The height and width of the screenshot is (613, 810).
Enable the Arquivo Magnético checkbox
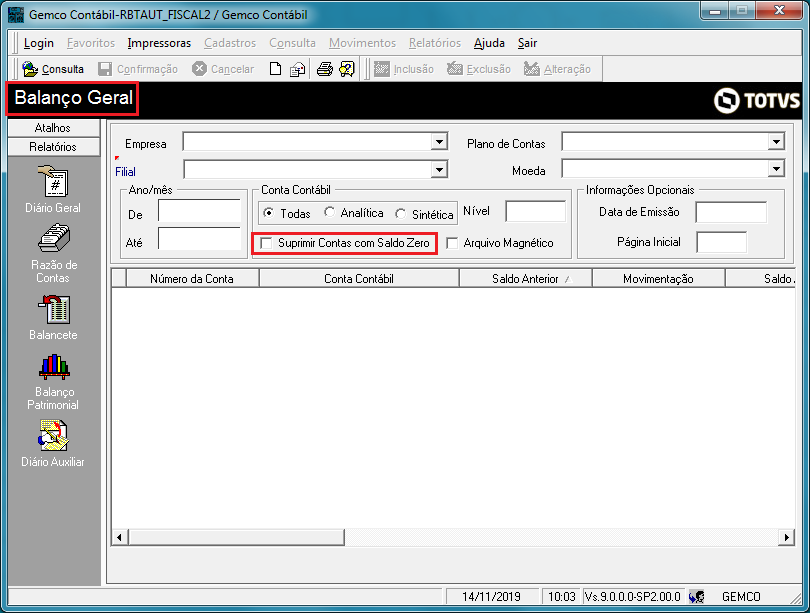pyautogui.click(x=452, y=243)
